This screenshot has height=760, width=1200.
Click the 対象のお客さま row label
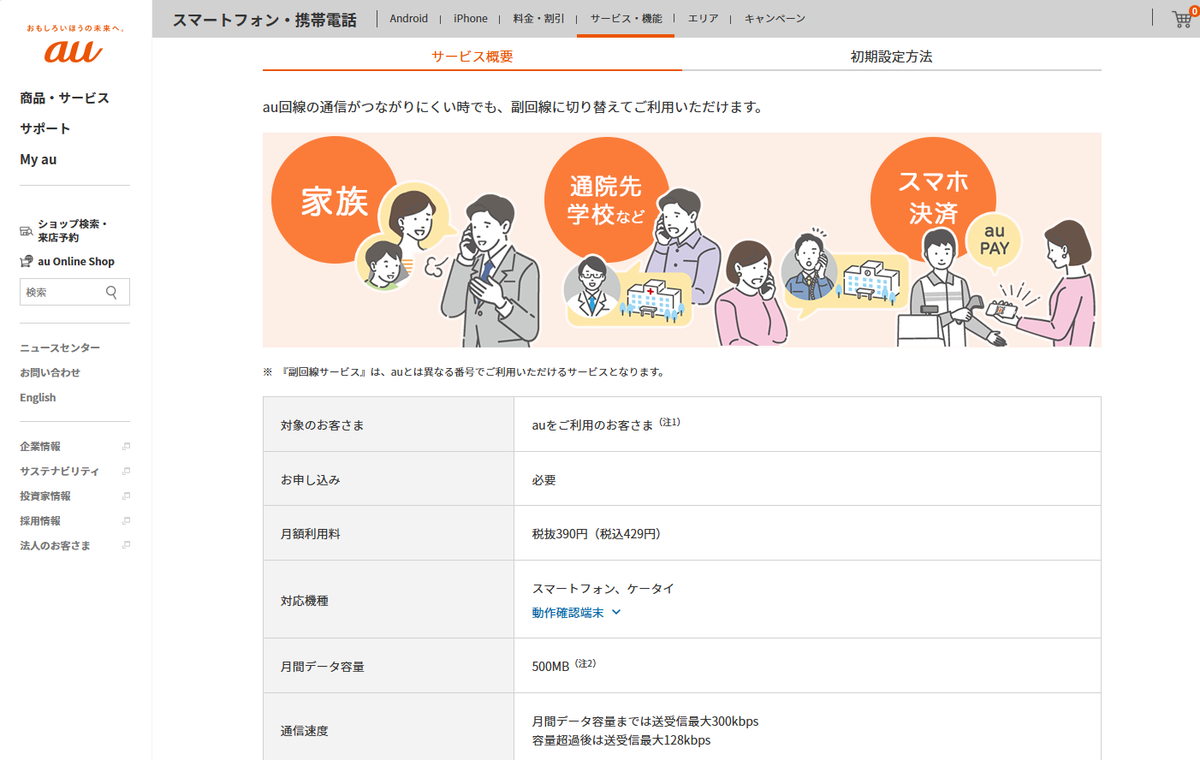pyautogui.click(x=322, y=426)
